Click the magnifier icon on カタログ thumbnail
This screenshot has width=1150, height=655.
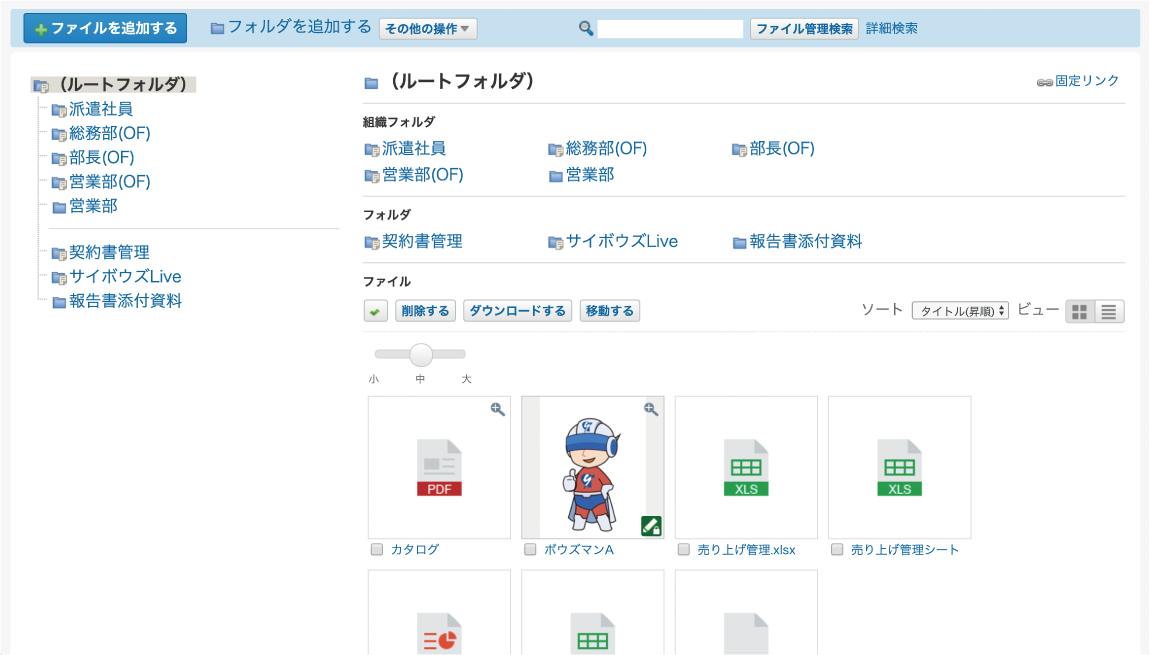click(x=497, y=409)
